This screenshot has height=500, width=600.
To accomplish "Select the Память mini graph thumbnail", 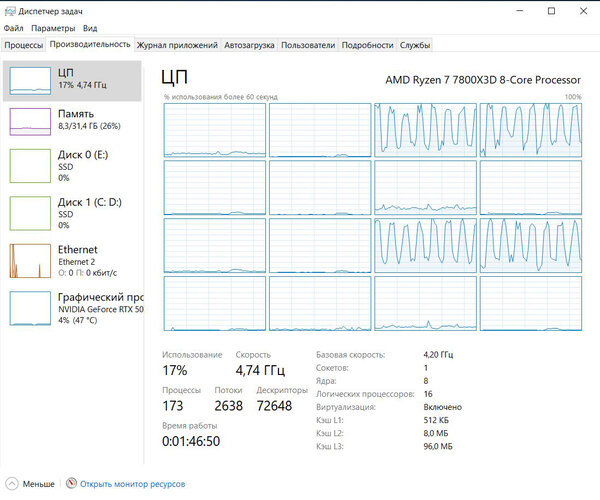I will pos(30,122).
